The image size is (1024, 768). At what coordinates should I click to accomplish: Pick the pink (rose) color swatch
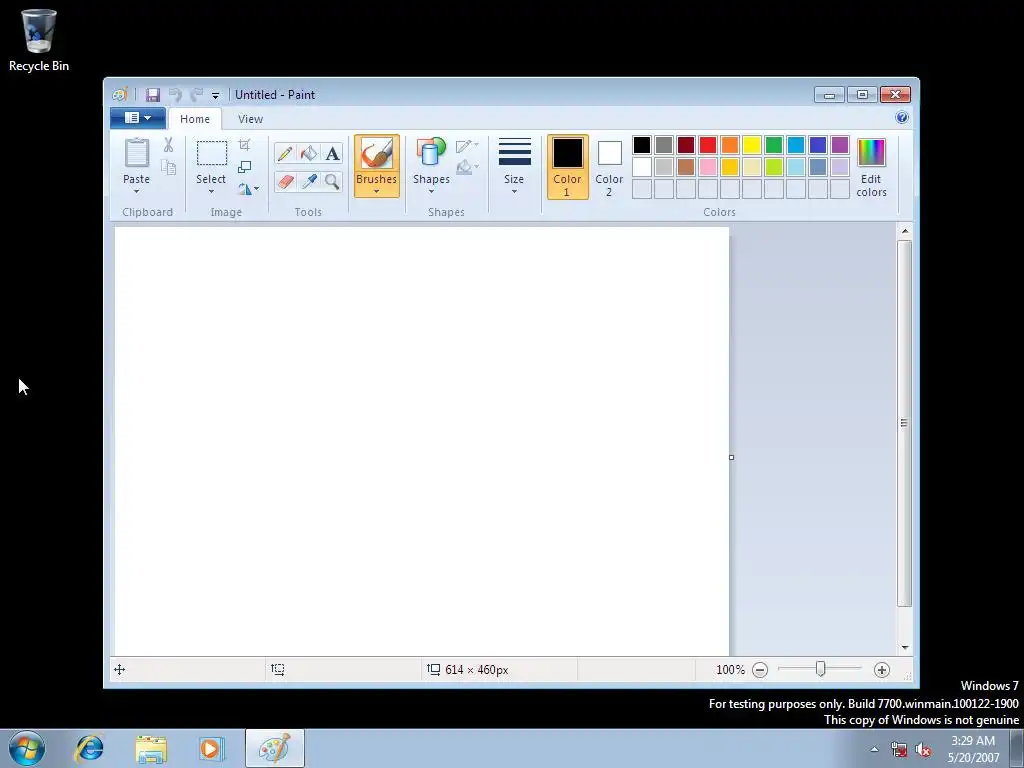(x=708, y=167)
